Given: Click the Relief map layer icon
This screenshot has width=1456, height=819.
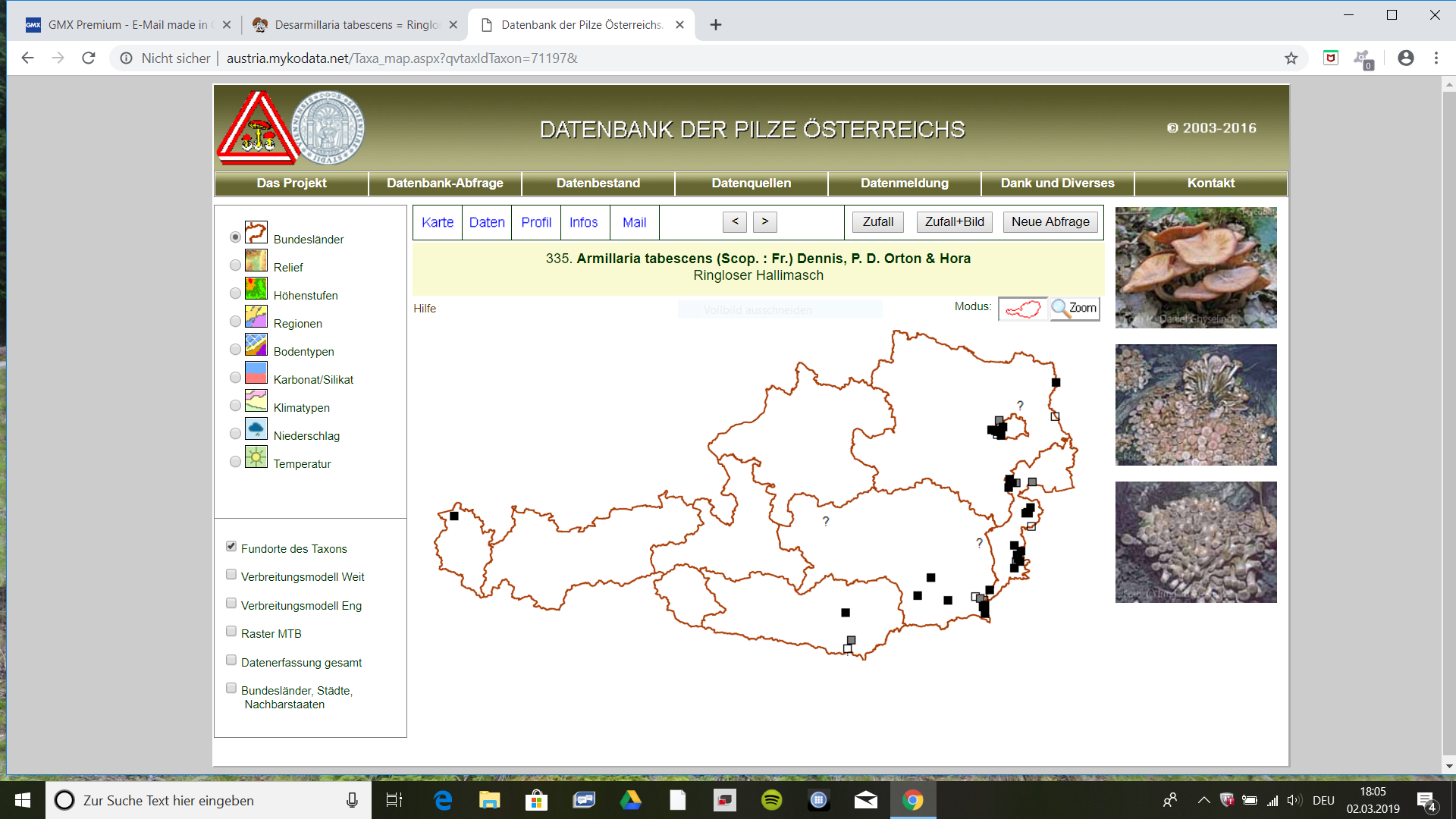Looking at the screenshot, I should [x=256, y=261].
